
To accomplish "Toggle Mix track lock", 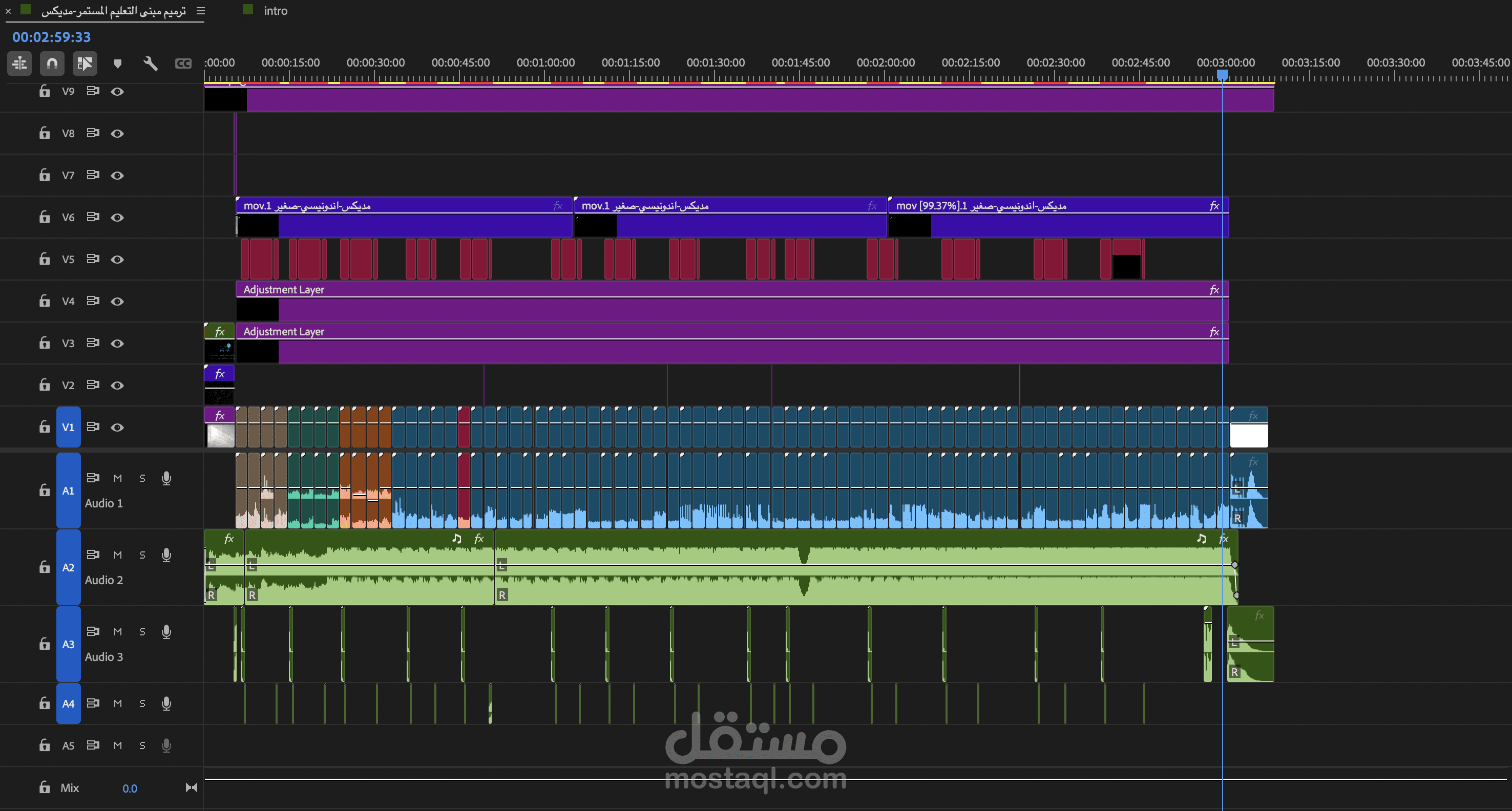I will click(x=45, y=787).
